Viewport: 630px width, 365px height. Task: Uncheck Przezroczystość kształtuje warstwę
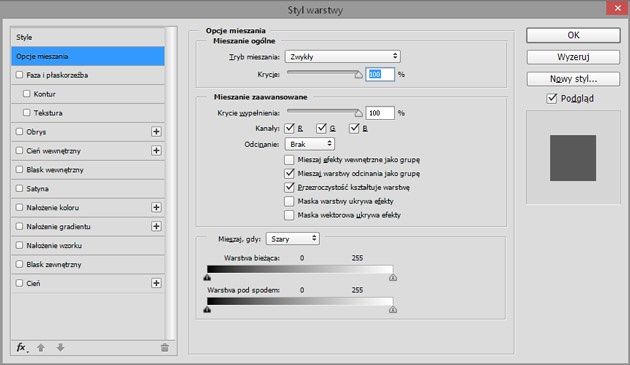coord(289,187)
